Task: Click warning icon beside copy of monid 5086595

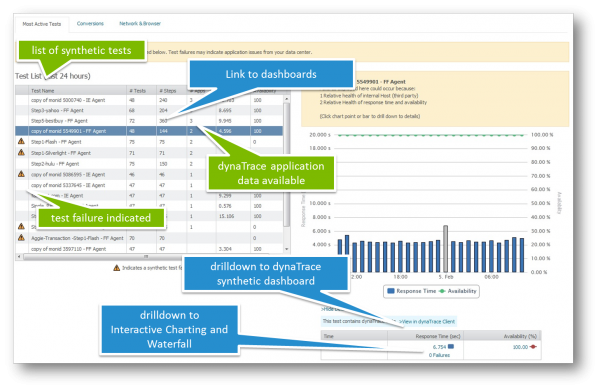Action: 21,174
